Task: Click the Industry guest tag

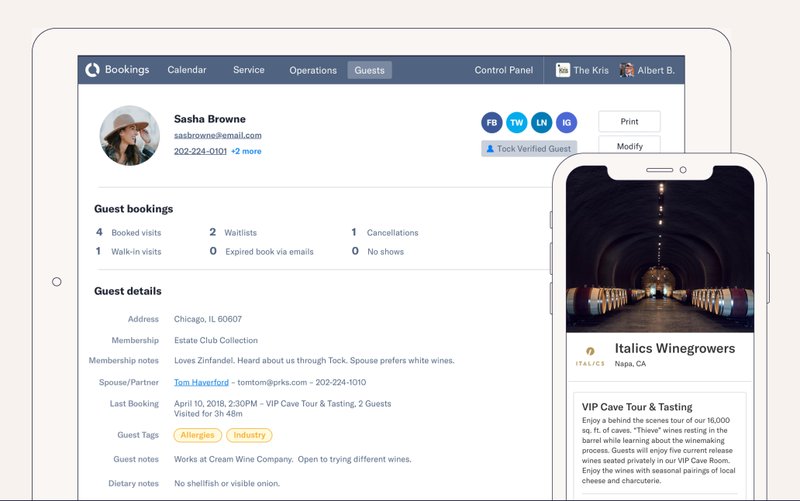Action: pos(249,435)
